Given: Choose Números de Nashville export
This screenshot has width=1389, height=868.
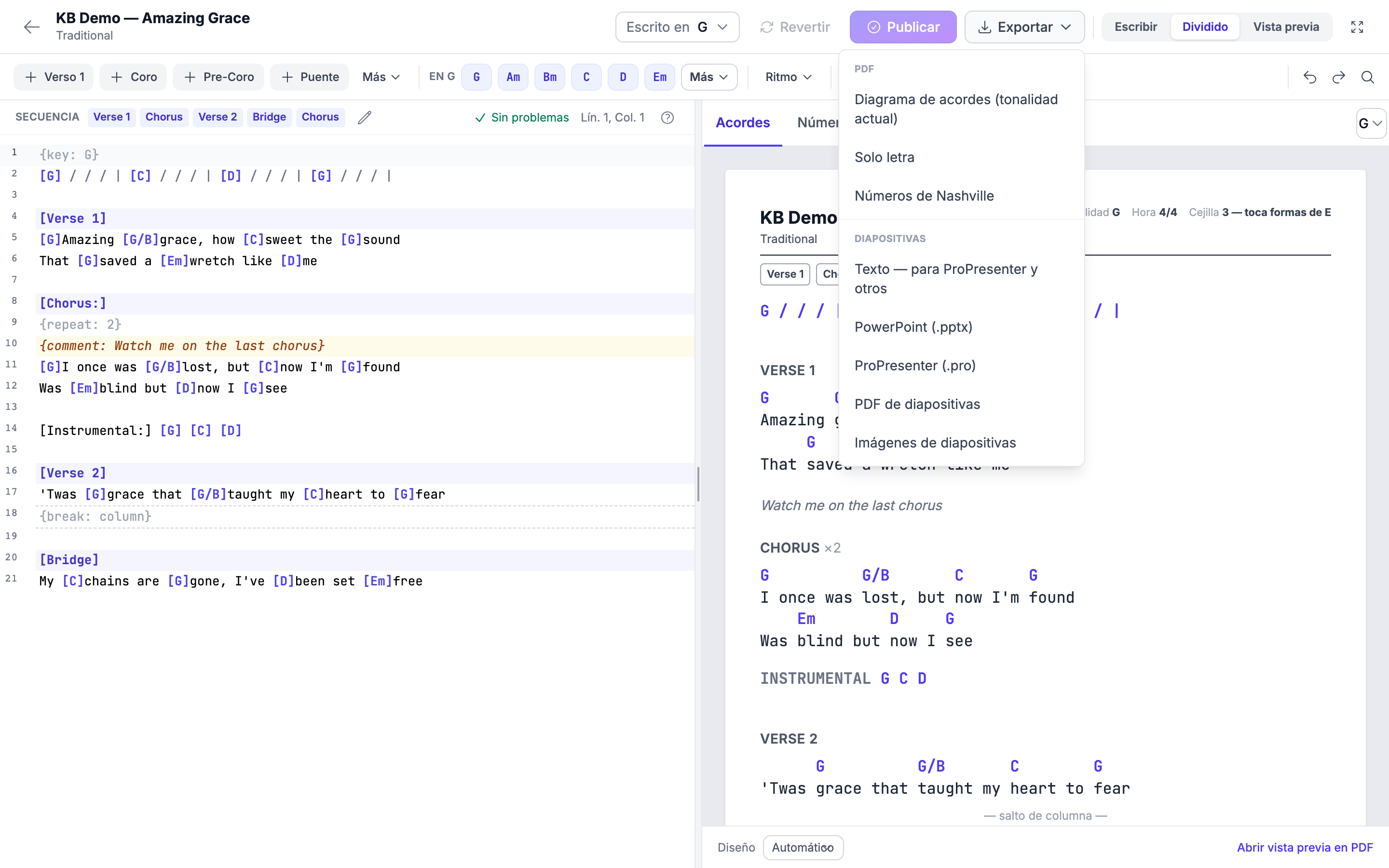Looking at the screenshot, I should 961,196.
